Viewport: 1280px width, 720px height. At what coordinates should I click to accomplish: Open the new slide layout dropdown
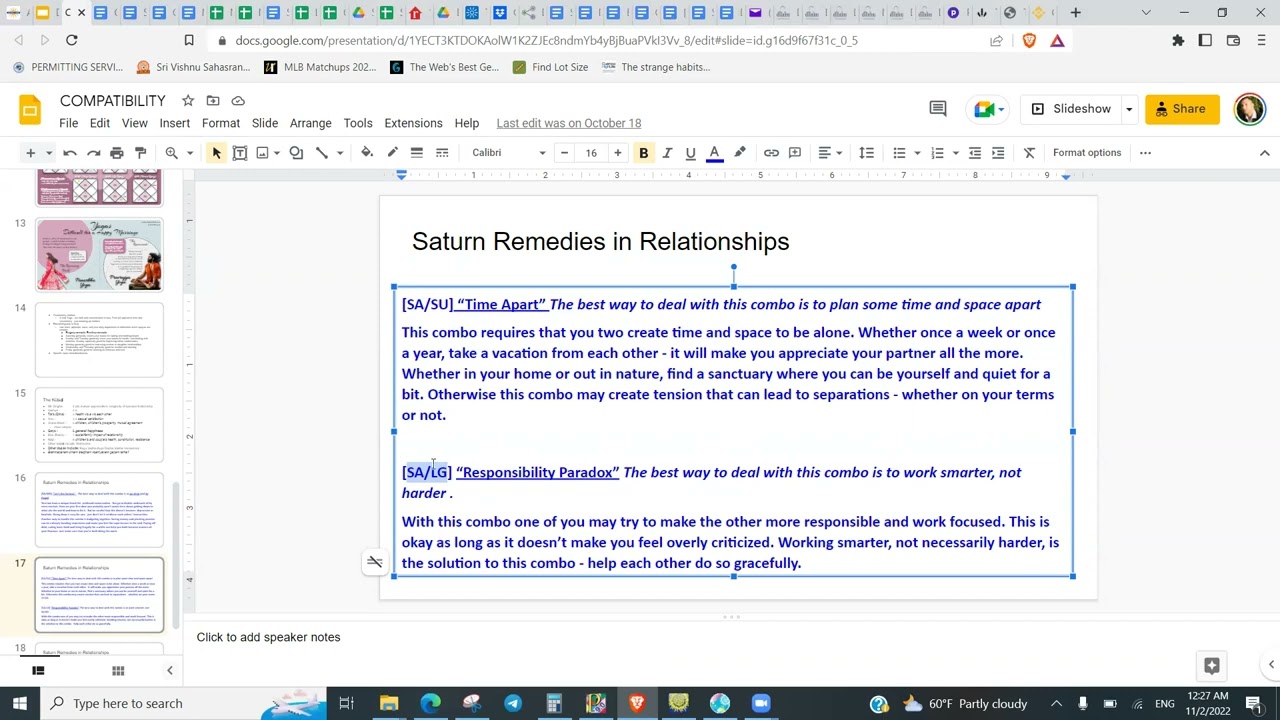pos(49,153)
